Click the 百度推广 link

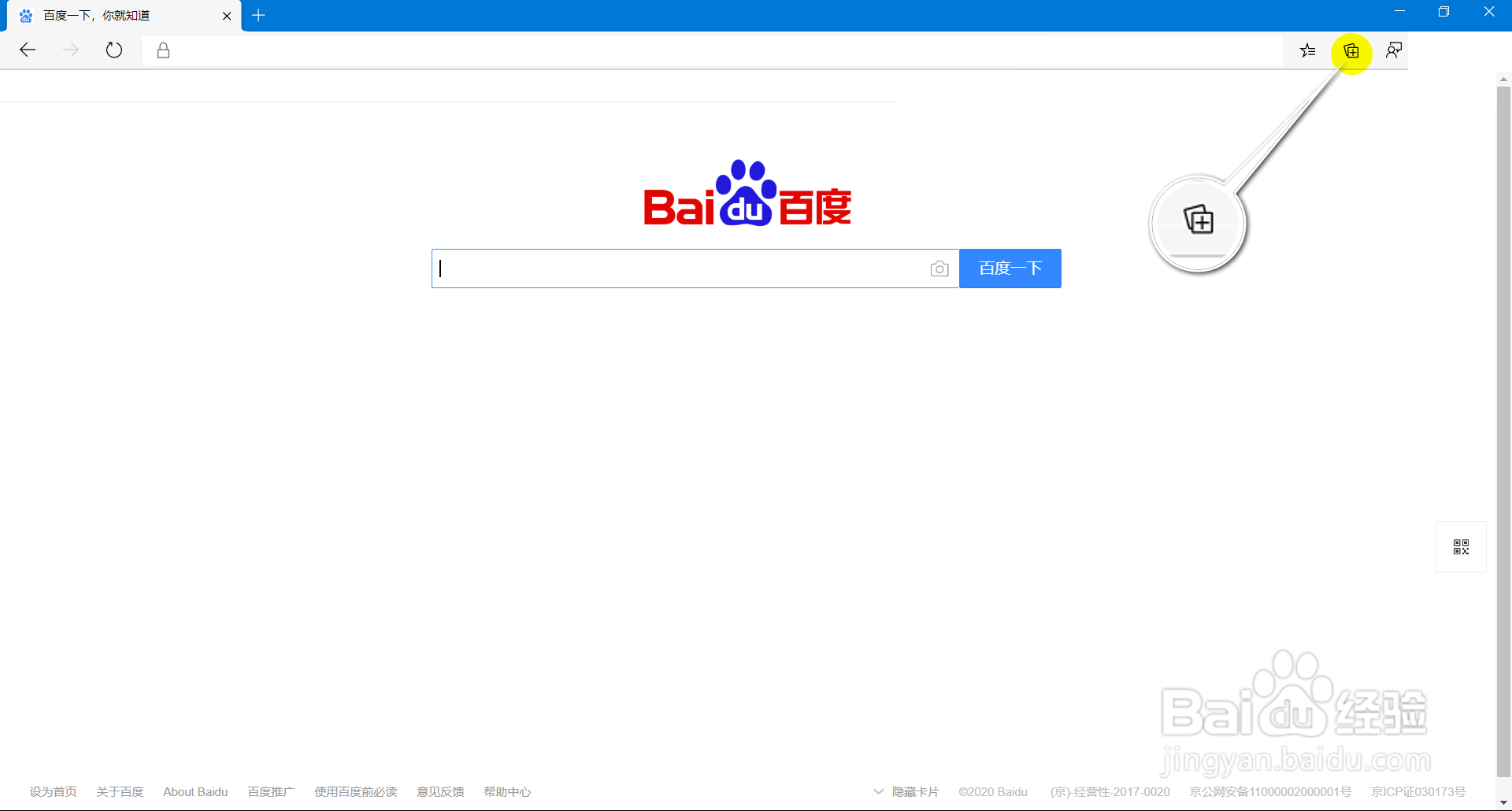point(271,792)
